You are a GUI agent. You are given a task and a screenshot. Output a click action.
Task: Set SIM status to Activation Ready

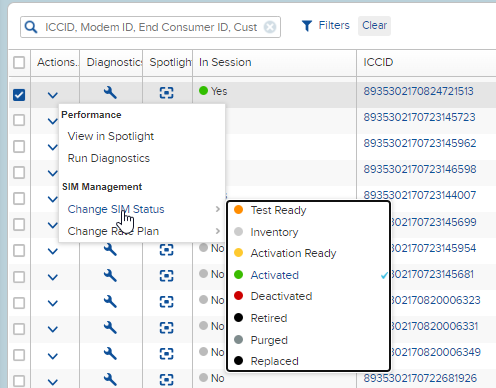293,253
